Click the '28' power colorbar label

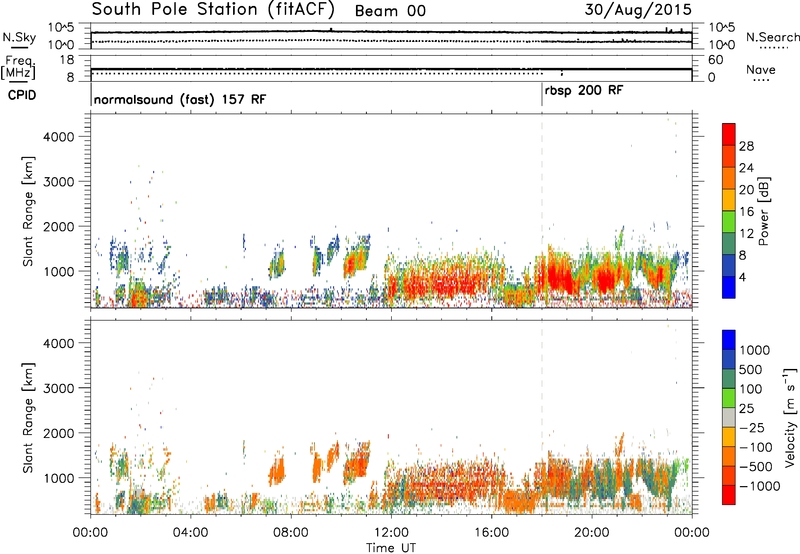coord(746,146)
